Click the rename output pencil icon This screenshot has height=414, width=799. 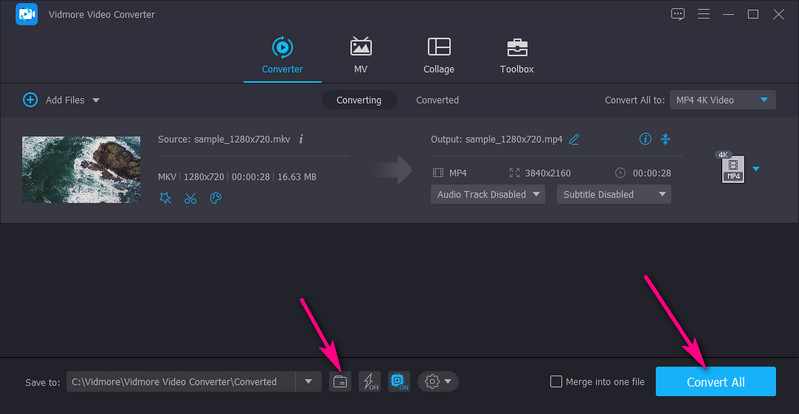[574, 139]
